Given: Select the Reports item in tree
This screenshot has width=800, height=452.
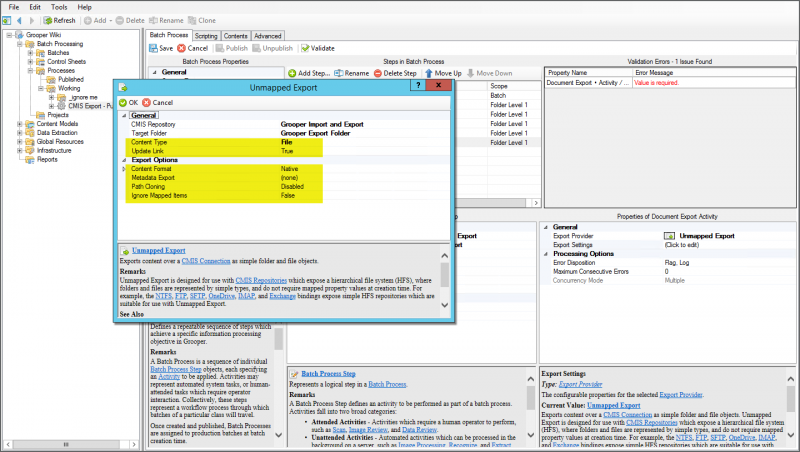Looking at the screenshot, I should 47,159.
